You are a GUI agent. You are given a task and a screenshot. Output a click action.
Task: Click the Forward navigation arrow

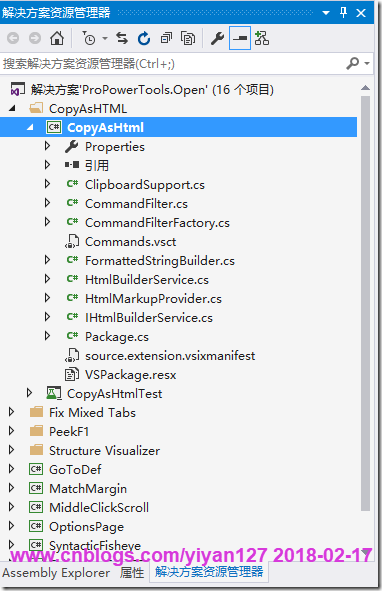coord(35,38)
